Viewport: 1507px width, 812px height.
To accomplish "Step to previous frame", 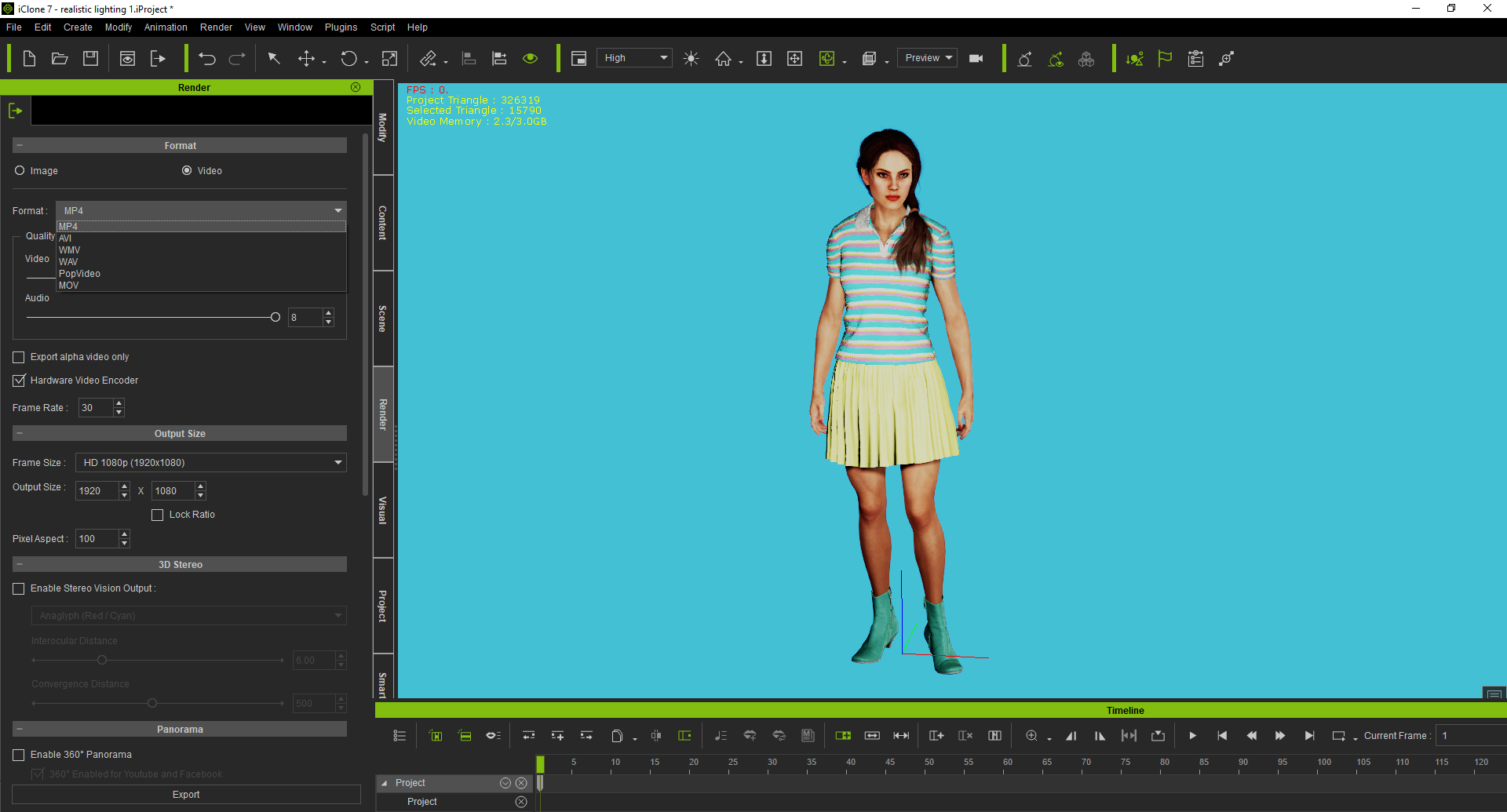I will coord(1251,736).
